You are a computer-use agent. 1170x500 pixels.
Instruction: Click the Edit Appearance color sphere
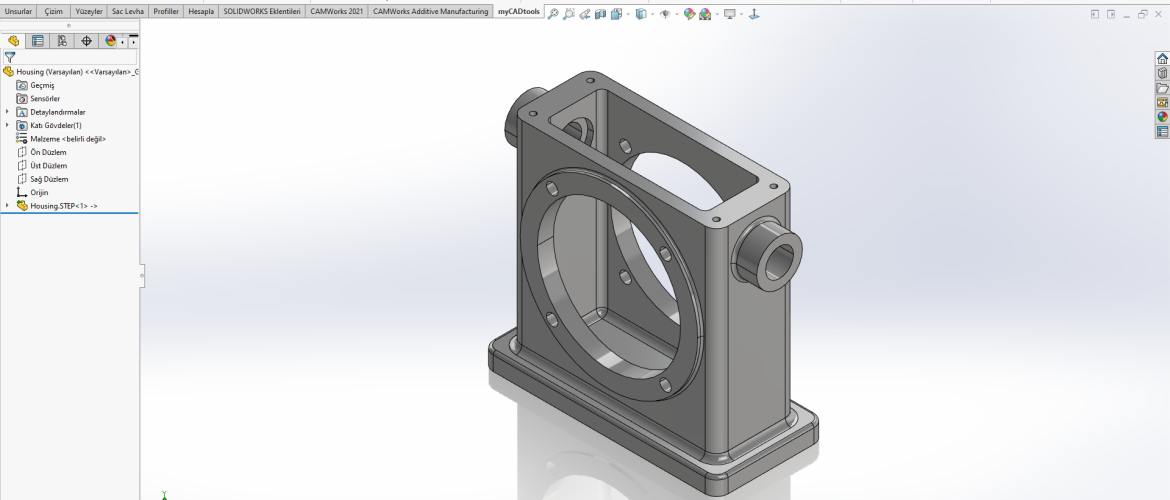(690, 14)
